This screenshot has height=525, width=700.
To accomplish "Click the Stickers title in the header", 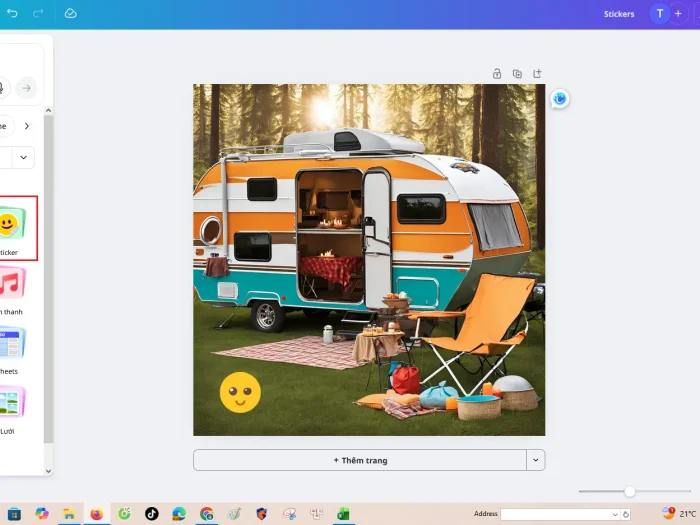I will click(619, 14).
